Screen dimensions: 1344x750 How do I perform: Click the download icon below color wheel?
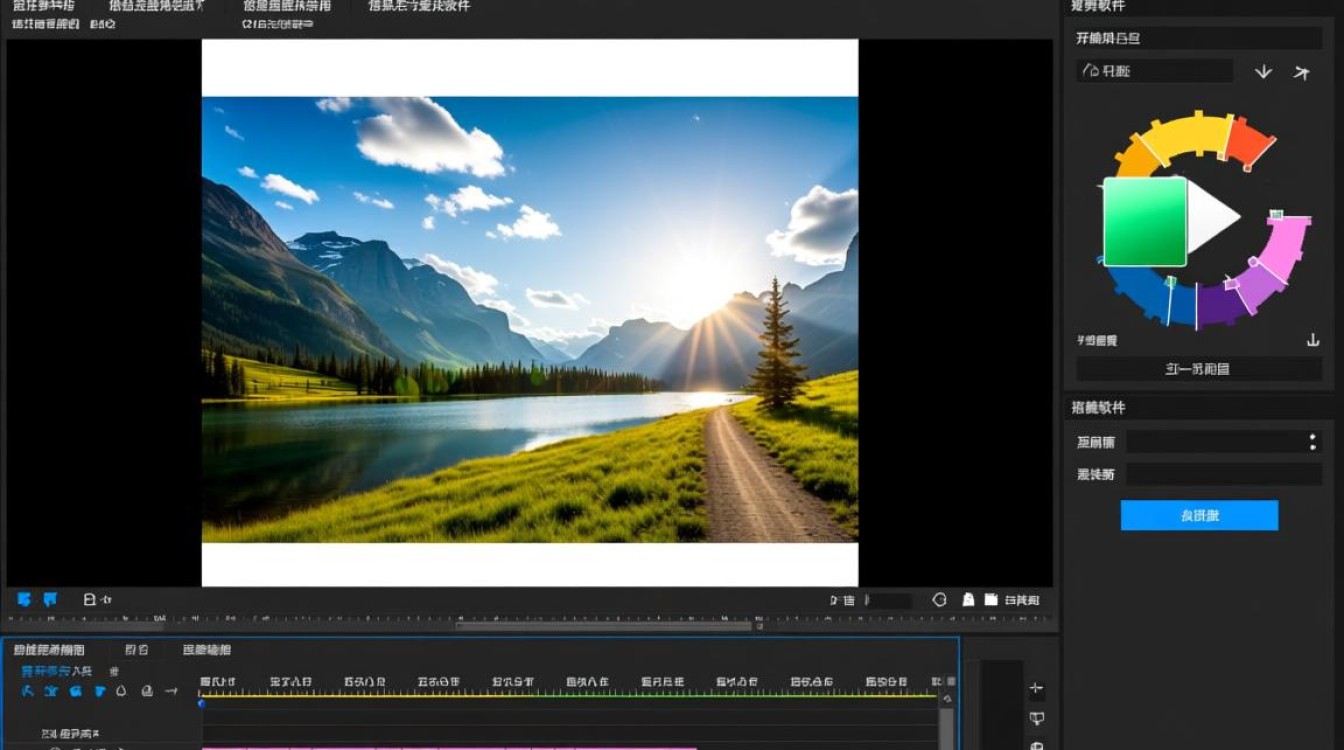pyautogui.click(x=1313, y=340)
